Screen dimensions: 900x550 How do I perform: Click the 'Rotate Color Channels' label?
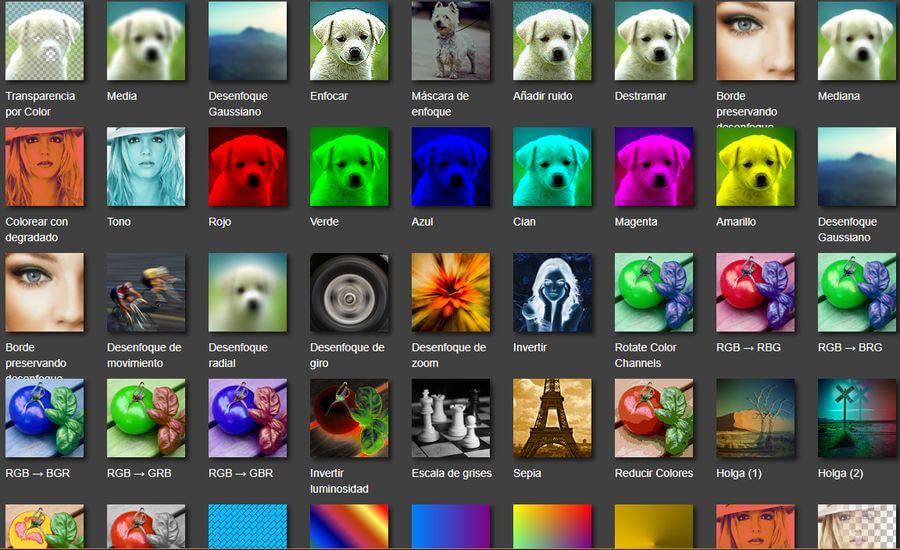[x=646, y=355]
